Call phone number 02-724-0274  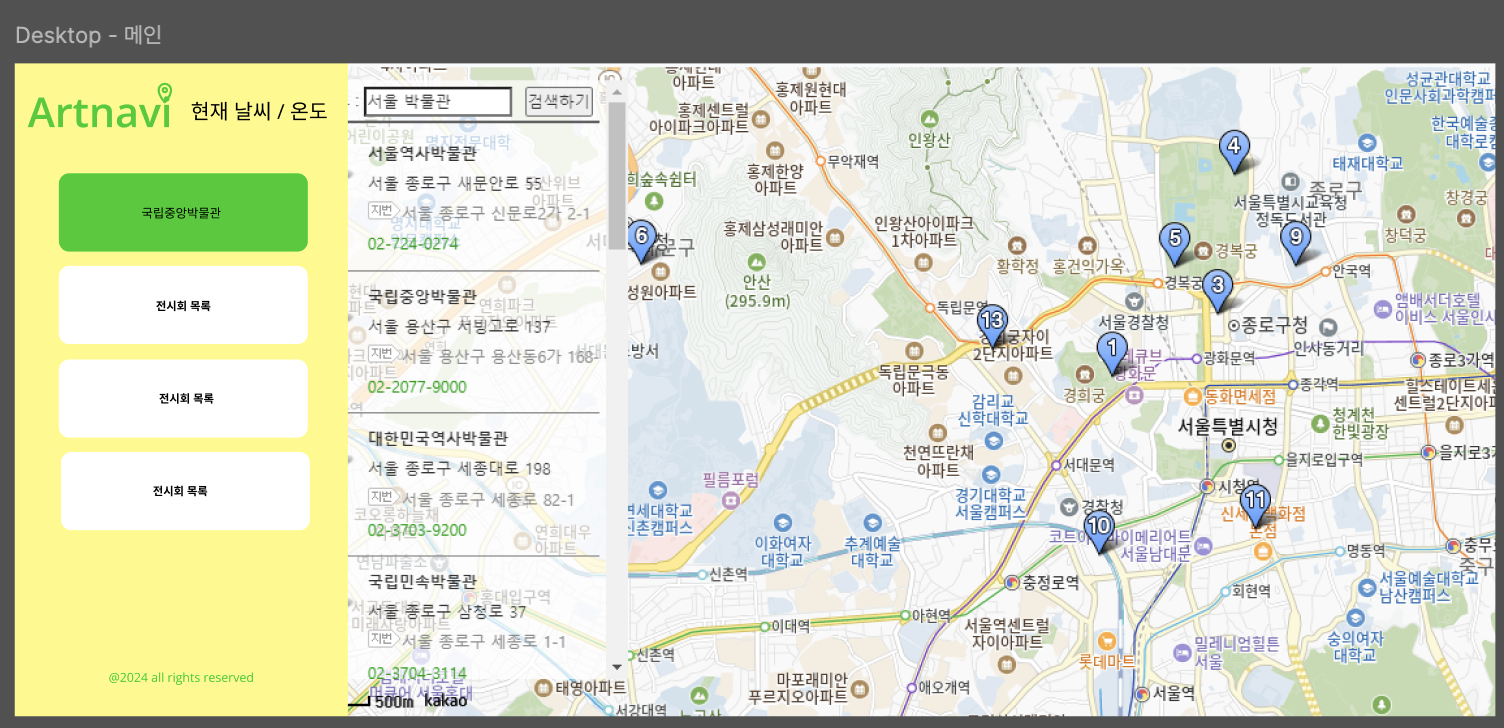(x=413, y=243)
